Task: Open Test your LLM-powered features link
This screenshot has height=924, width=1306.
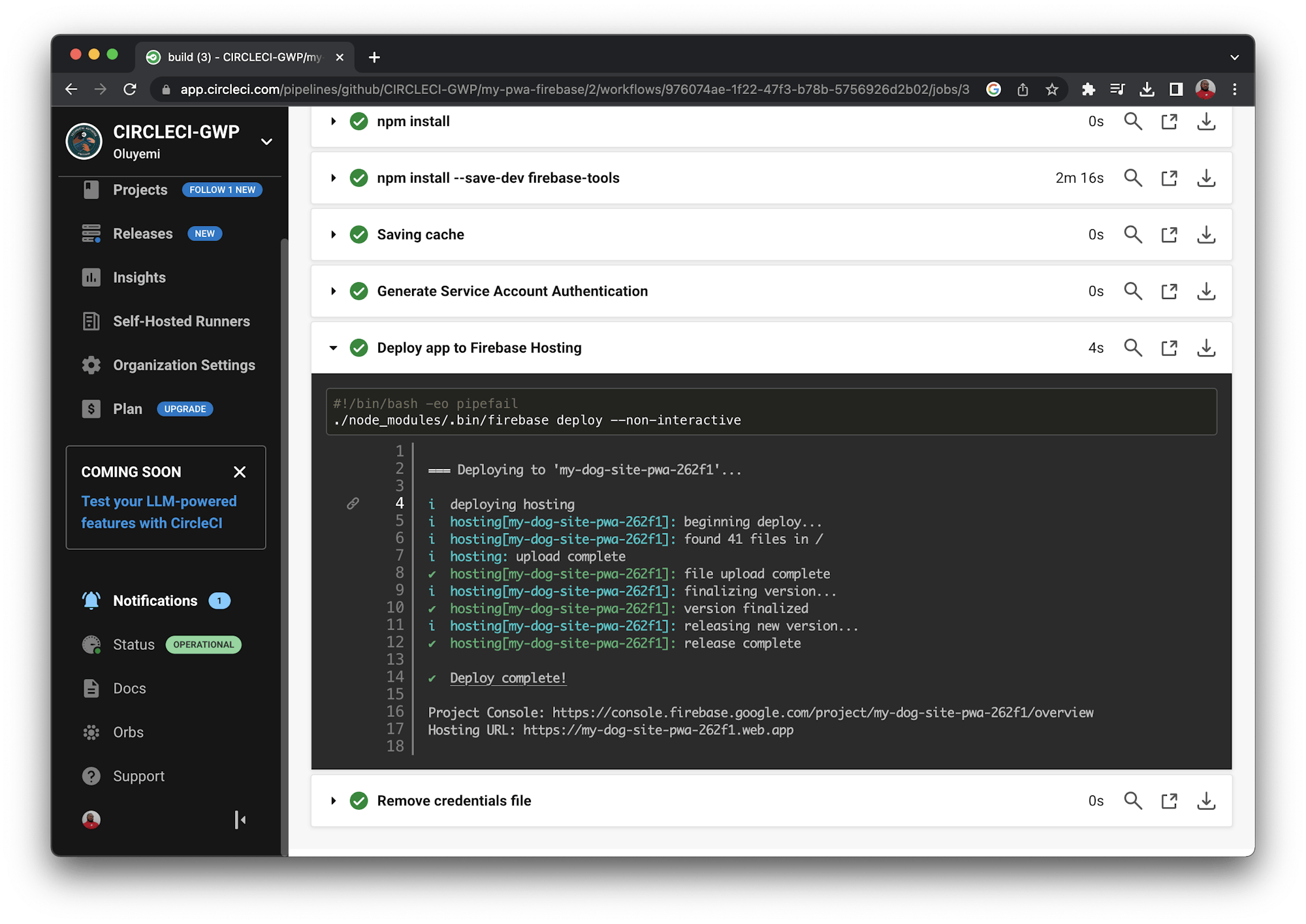Action: (159, 512)
